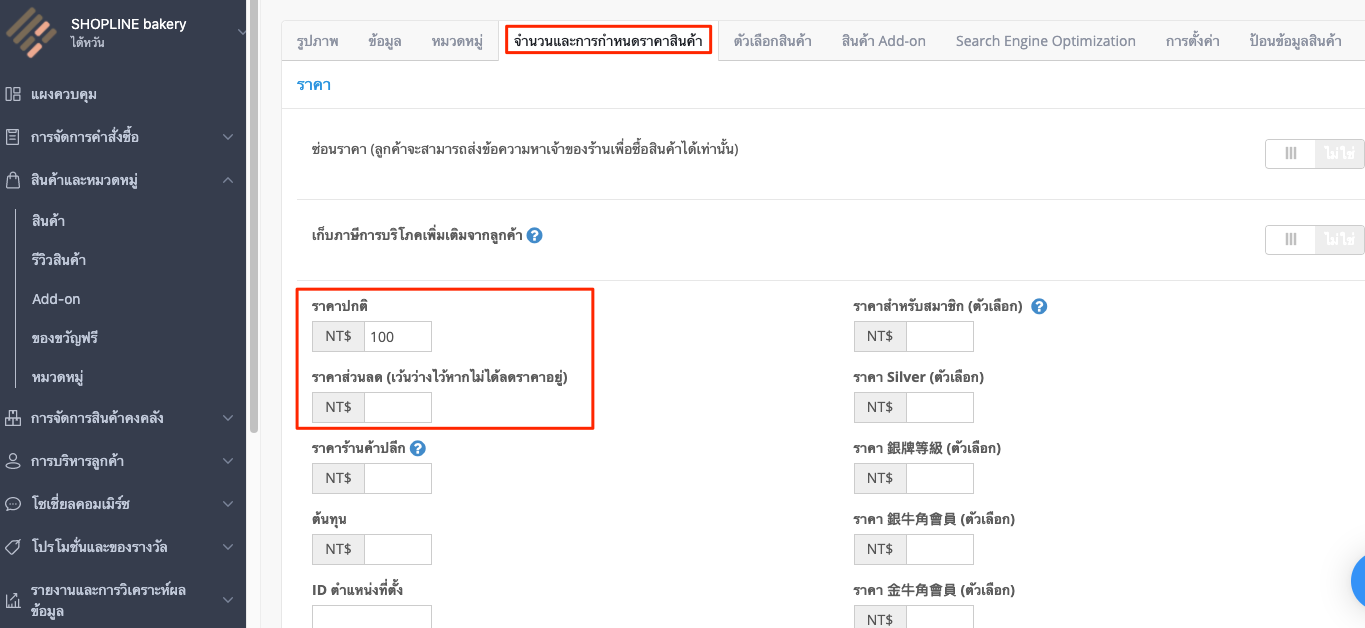The width and height of the screenshot is (1365, 628).
Task: Click the ราคาสำหรับสมาชิก price field
Action: click(940, 337)
